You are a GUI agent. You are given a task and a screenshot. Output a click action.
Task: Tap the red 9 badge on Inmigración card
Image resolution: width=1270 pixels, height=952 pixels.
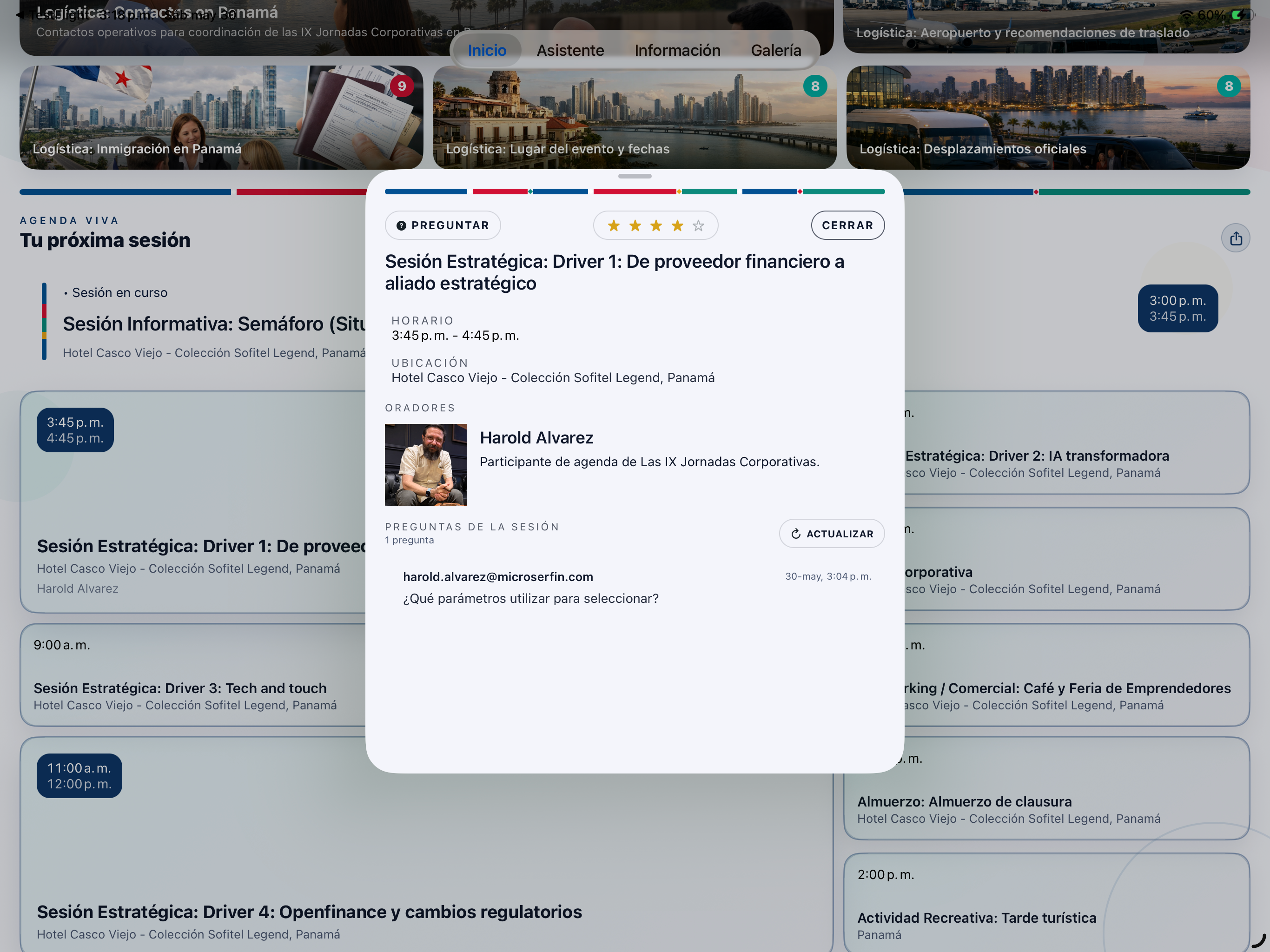[x=402, y=86]
